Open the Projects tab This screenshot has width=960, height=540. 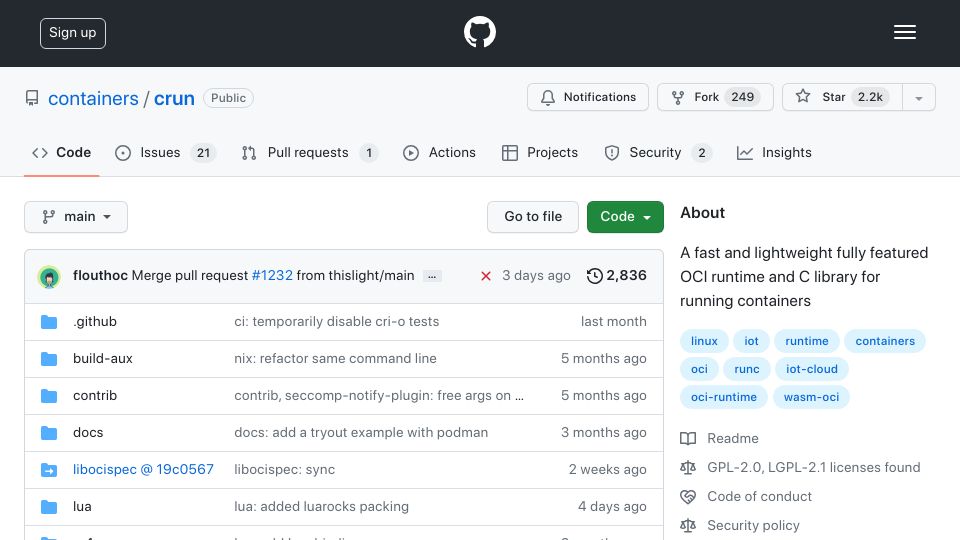pyautogui.click(x=539, y=152)
